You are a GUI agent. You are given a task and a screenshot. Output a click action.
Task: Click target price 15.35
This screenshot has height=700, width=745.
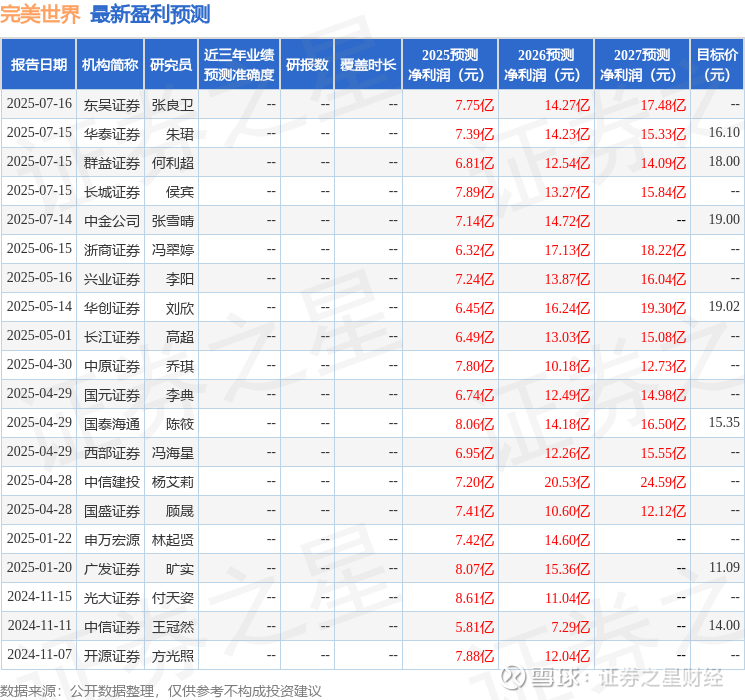[724, 422]
